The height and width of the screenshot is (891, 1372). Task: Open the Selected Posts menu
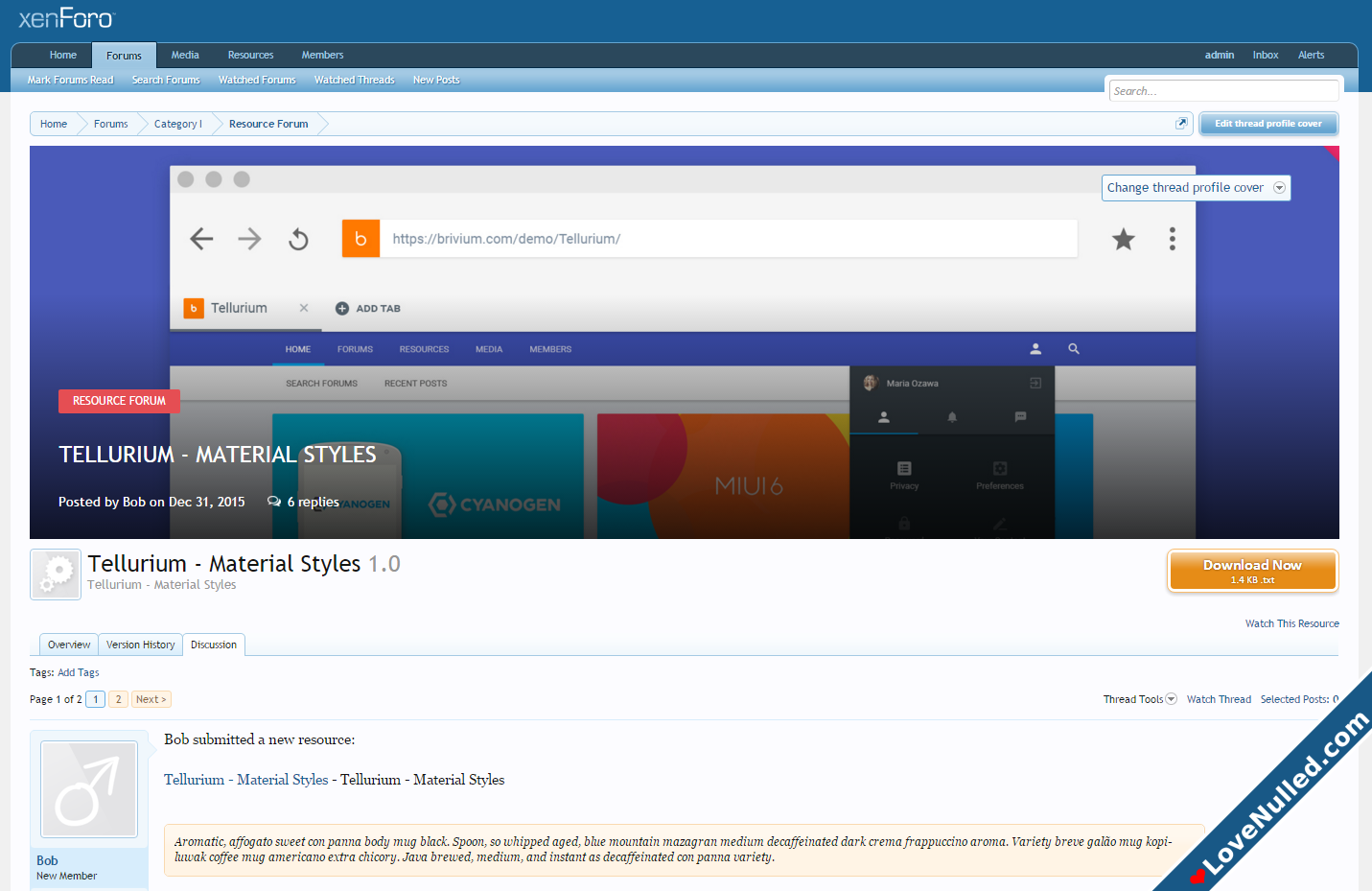tap(1299, 699)
